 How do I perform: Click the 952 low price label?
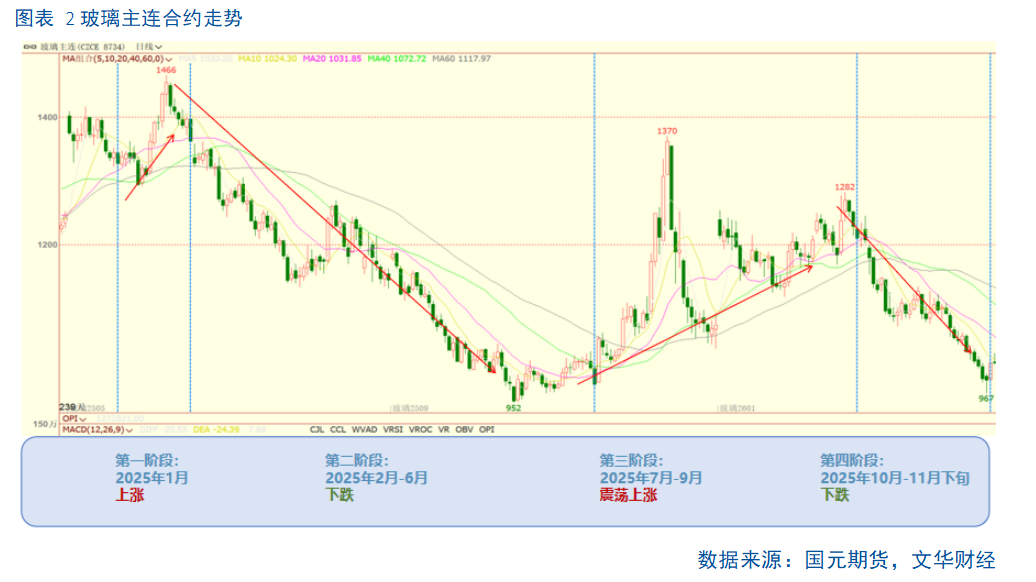[x=513, y=408]
